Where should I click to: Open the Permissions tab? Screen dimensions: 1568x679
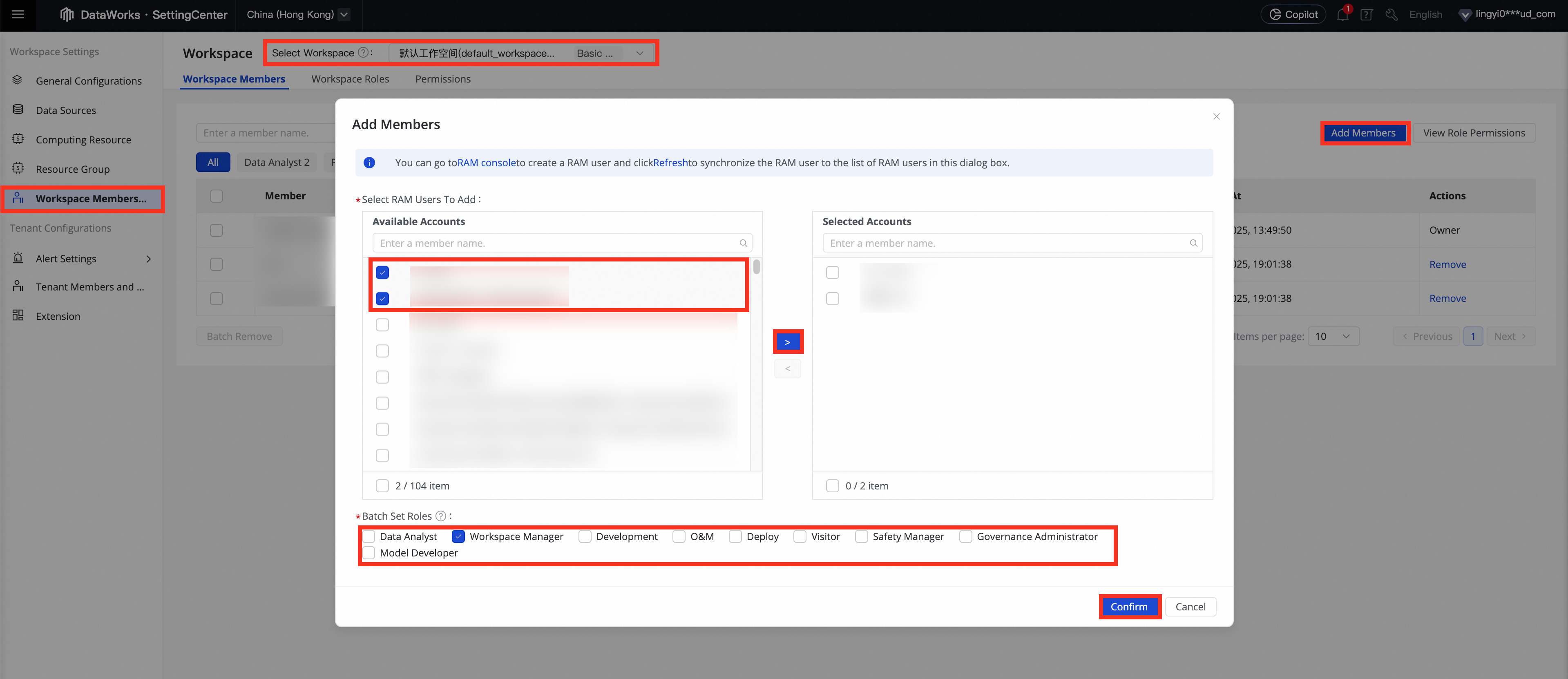pyautogui.click(x=442, y=78)
